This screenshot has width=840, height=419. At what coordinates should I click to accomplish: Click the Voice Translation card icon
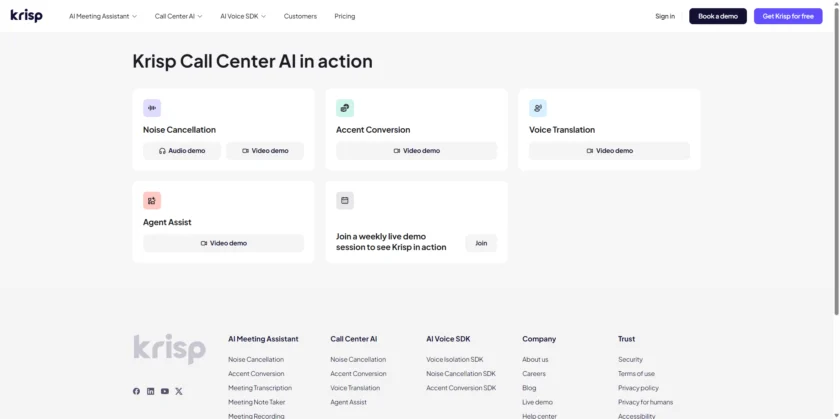pos(538,108)
